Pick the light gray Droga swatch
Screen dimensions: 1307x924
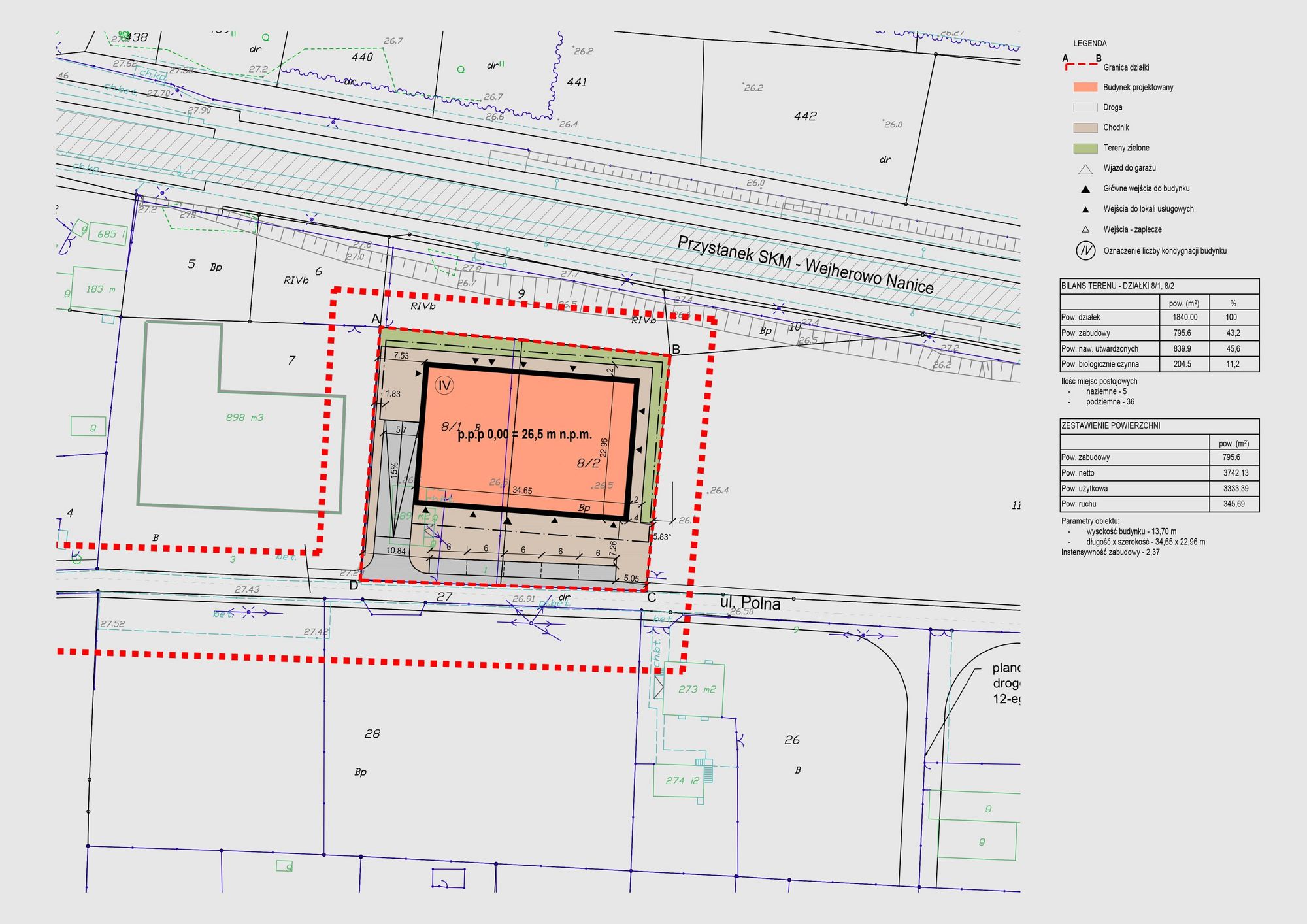coord(1085,107)
